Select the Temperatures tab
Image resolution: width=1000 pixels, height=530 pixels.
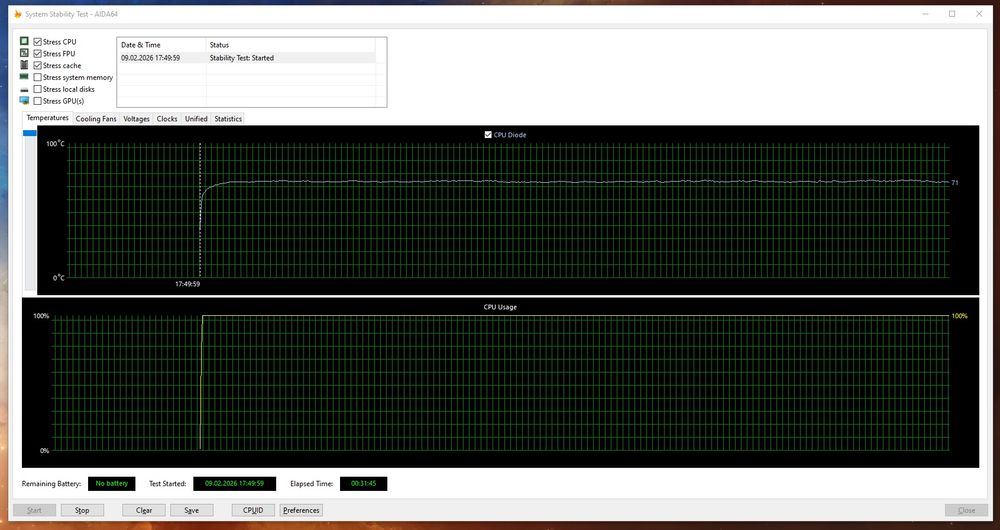[x=47, y=118]
